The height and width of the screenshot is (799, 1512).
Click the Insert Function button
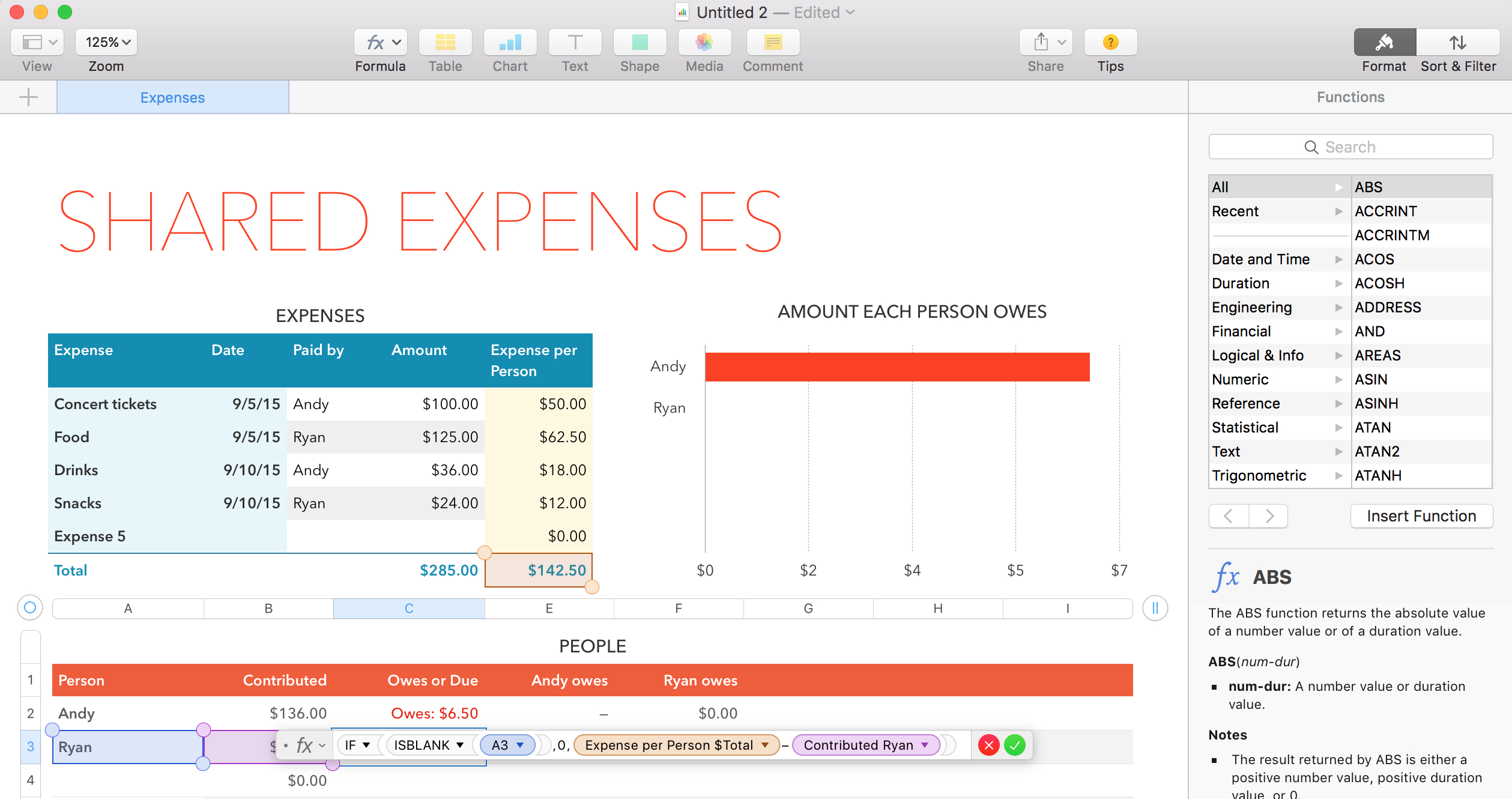tap(1421, 516)
